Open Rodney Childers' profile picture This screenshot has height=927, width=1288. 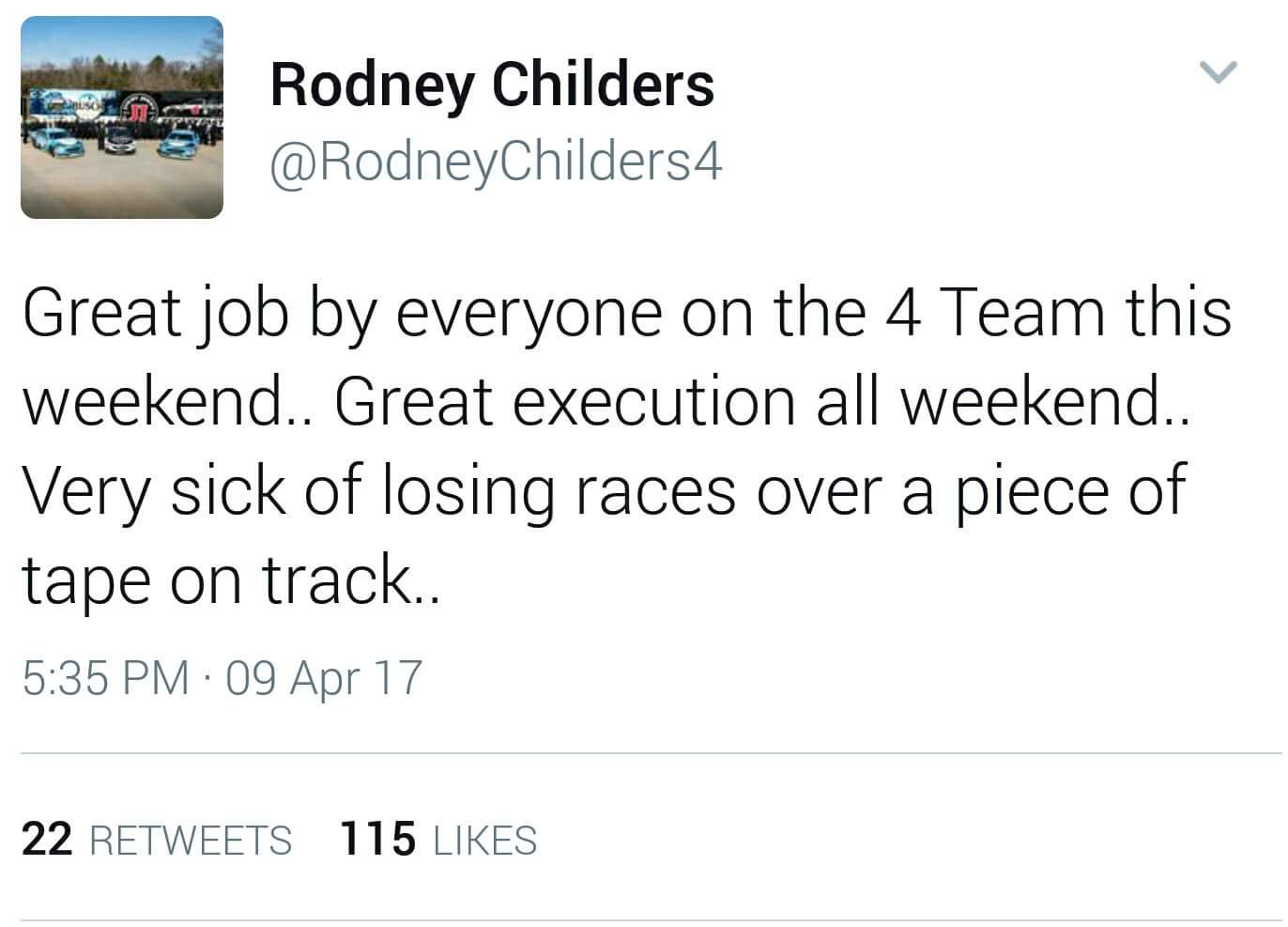coord(122,117)
